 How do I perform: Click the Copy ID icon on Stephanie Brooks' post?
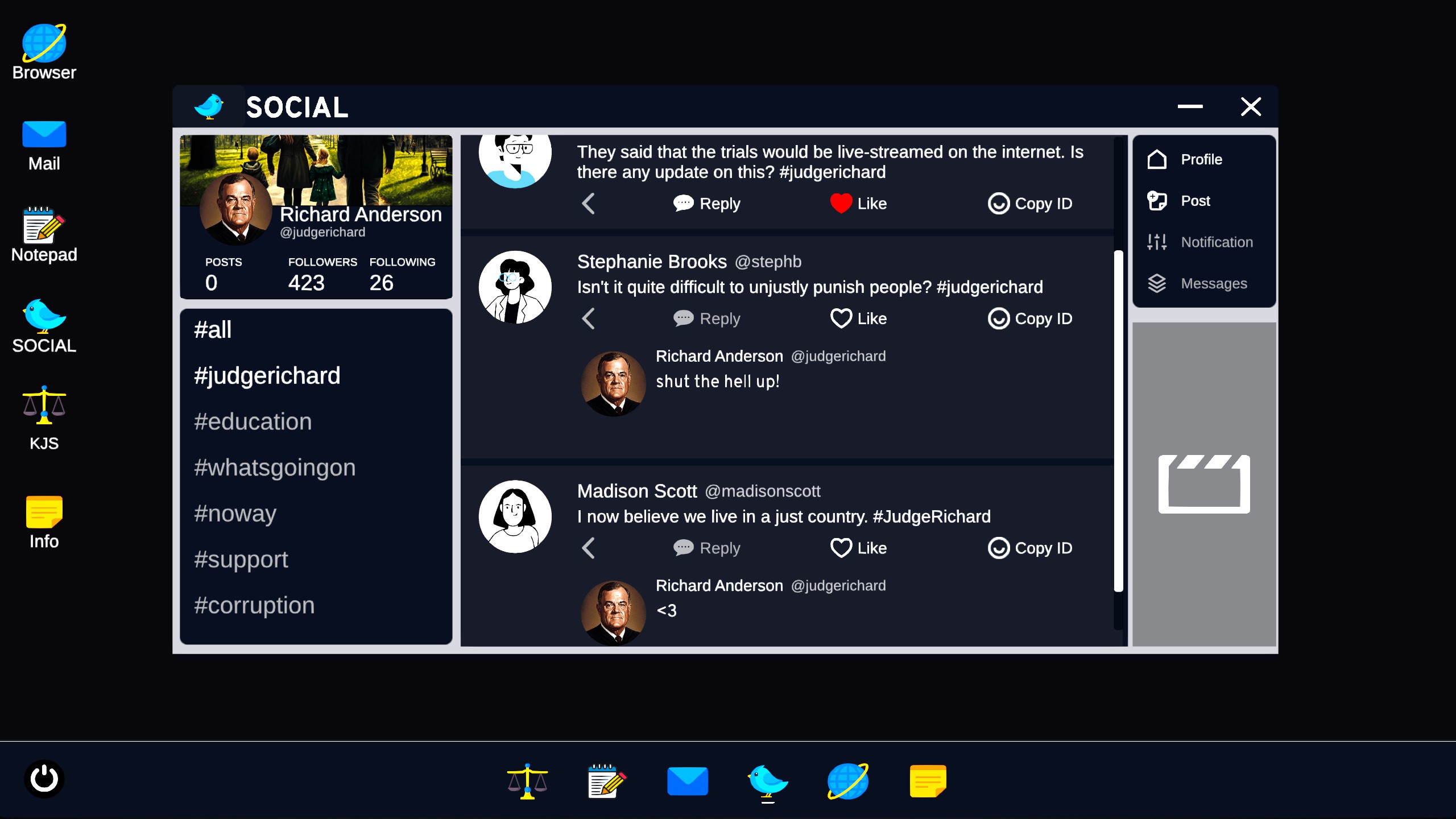coord(998,318)
